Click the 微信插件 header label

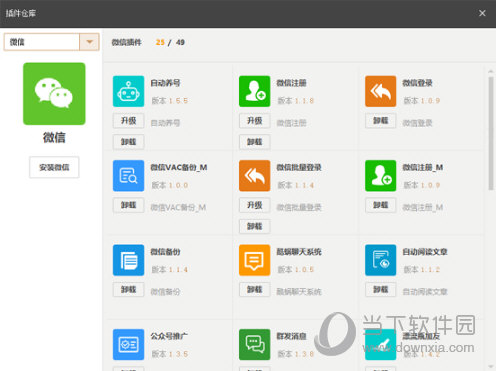coord(126,42)
